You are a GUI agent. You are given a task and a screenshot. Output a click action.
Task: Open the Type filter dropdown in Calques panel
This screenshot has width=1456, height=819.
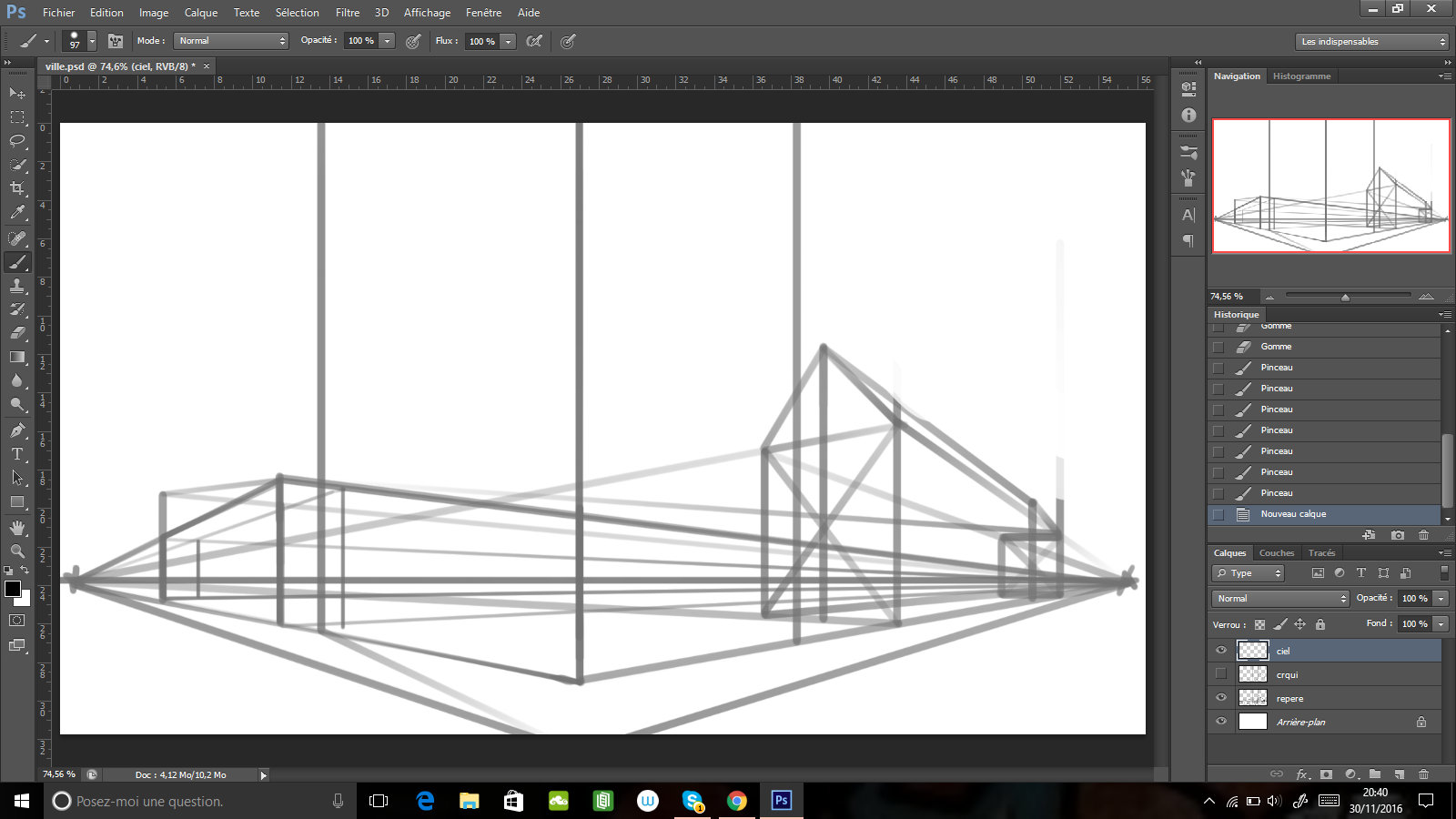click(x=1247, y=572)
